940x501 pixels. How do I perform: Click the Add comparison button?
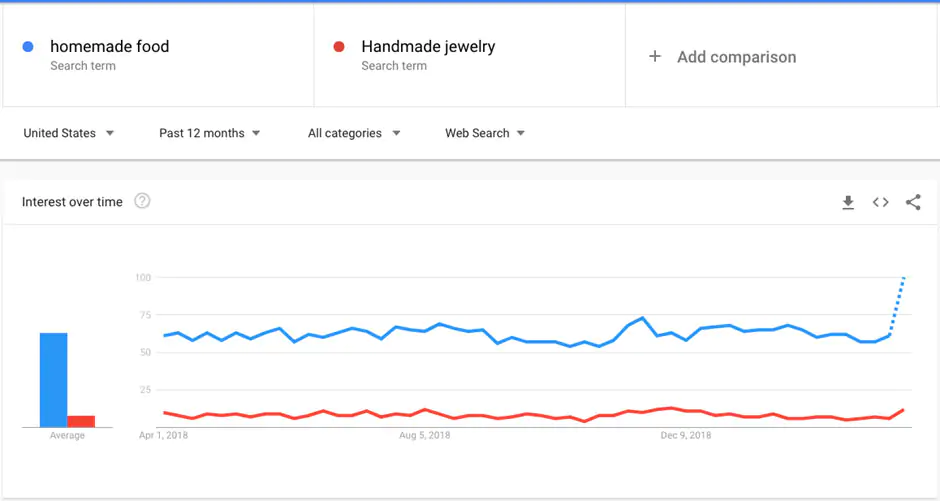736,57
